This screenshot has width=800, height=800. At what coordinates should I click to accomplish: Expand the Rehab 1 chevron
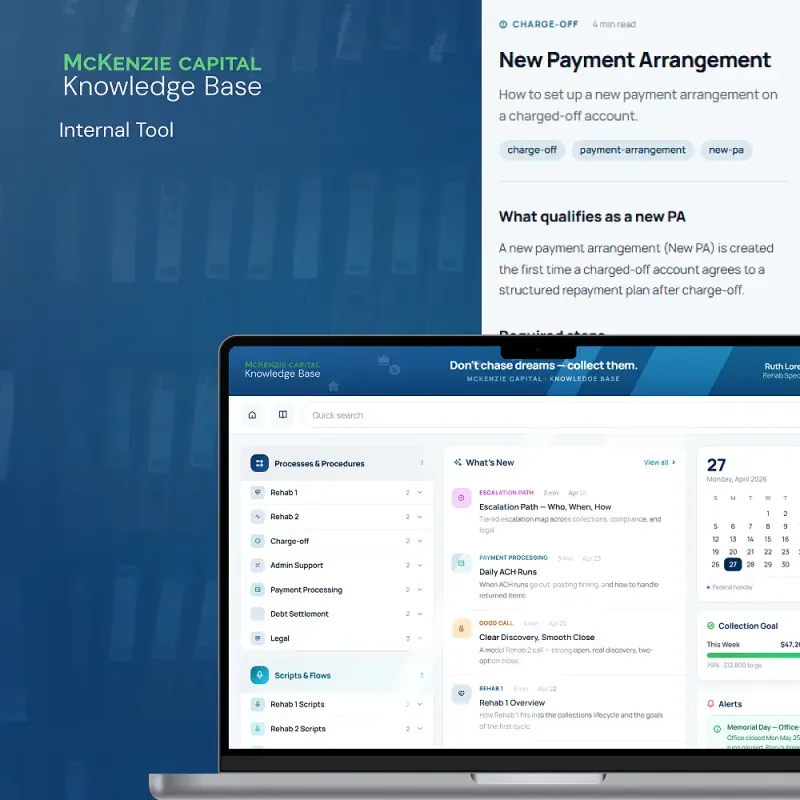[420, 492]
